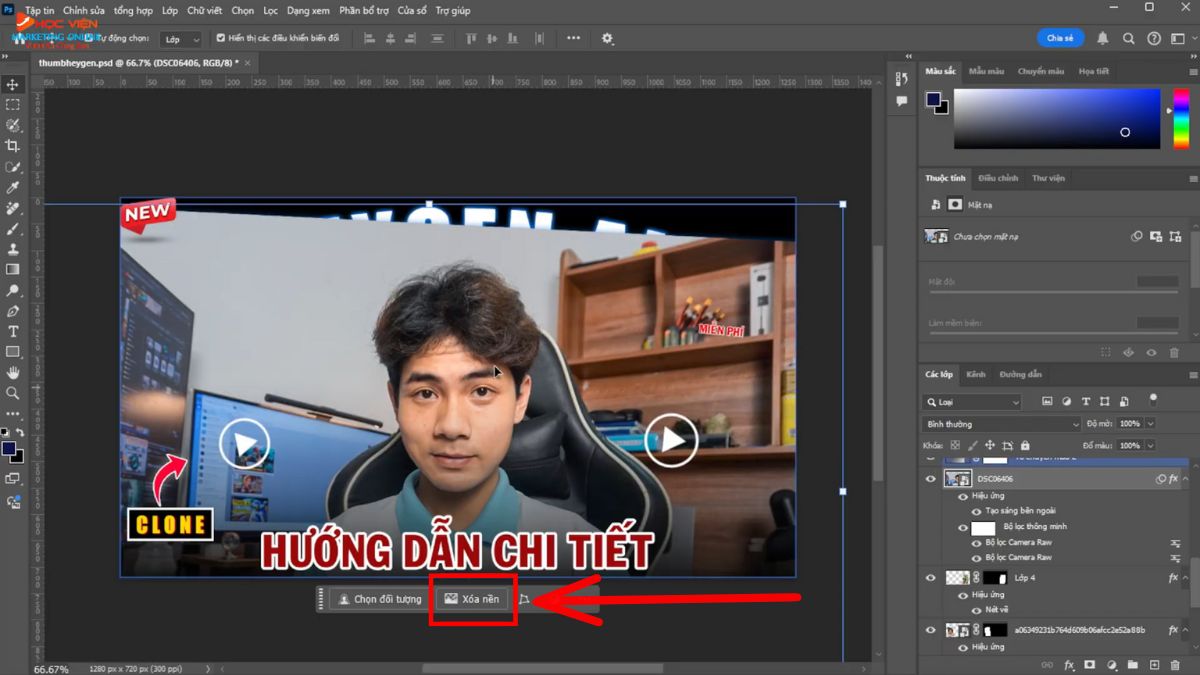Open the "Tập tin" menu

click(40, 10)
